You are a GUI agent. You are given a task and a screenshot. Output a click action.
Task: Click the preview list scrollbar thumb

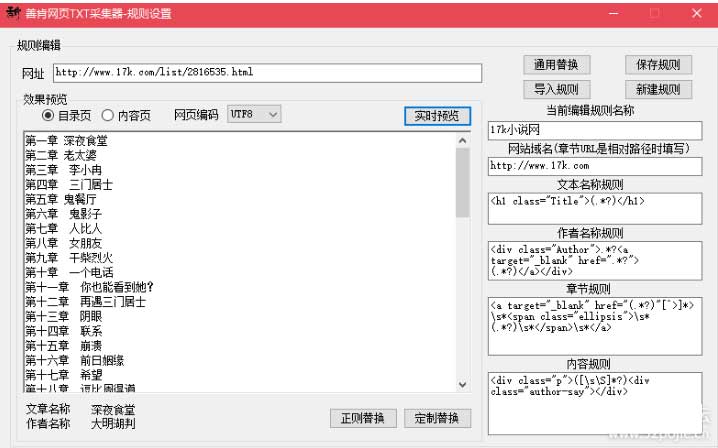coord(462,182)
